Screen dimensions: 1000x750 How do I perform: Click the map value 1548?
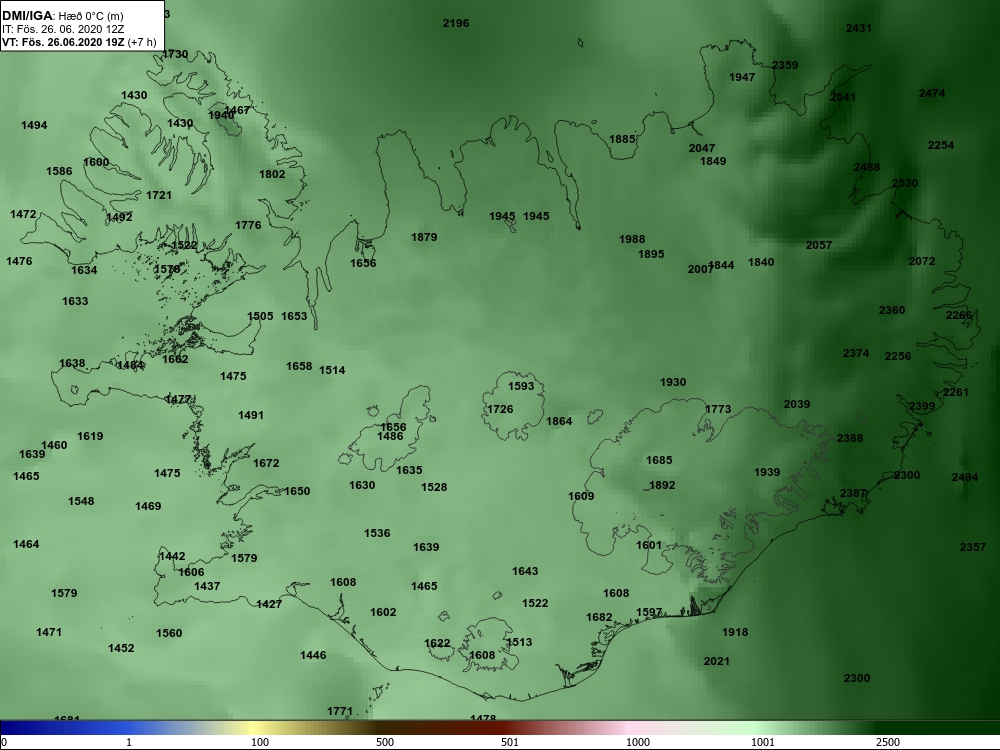(x=81, y=501)
